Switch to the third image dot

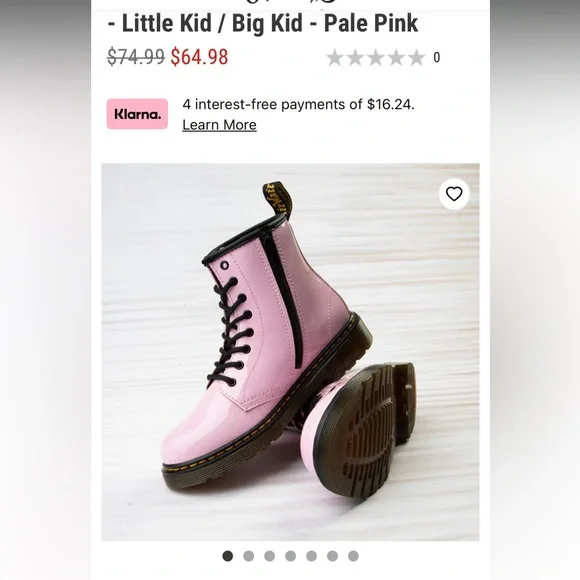[x=270, y=556]
